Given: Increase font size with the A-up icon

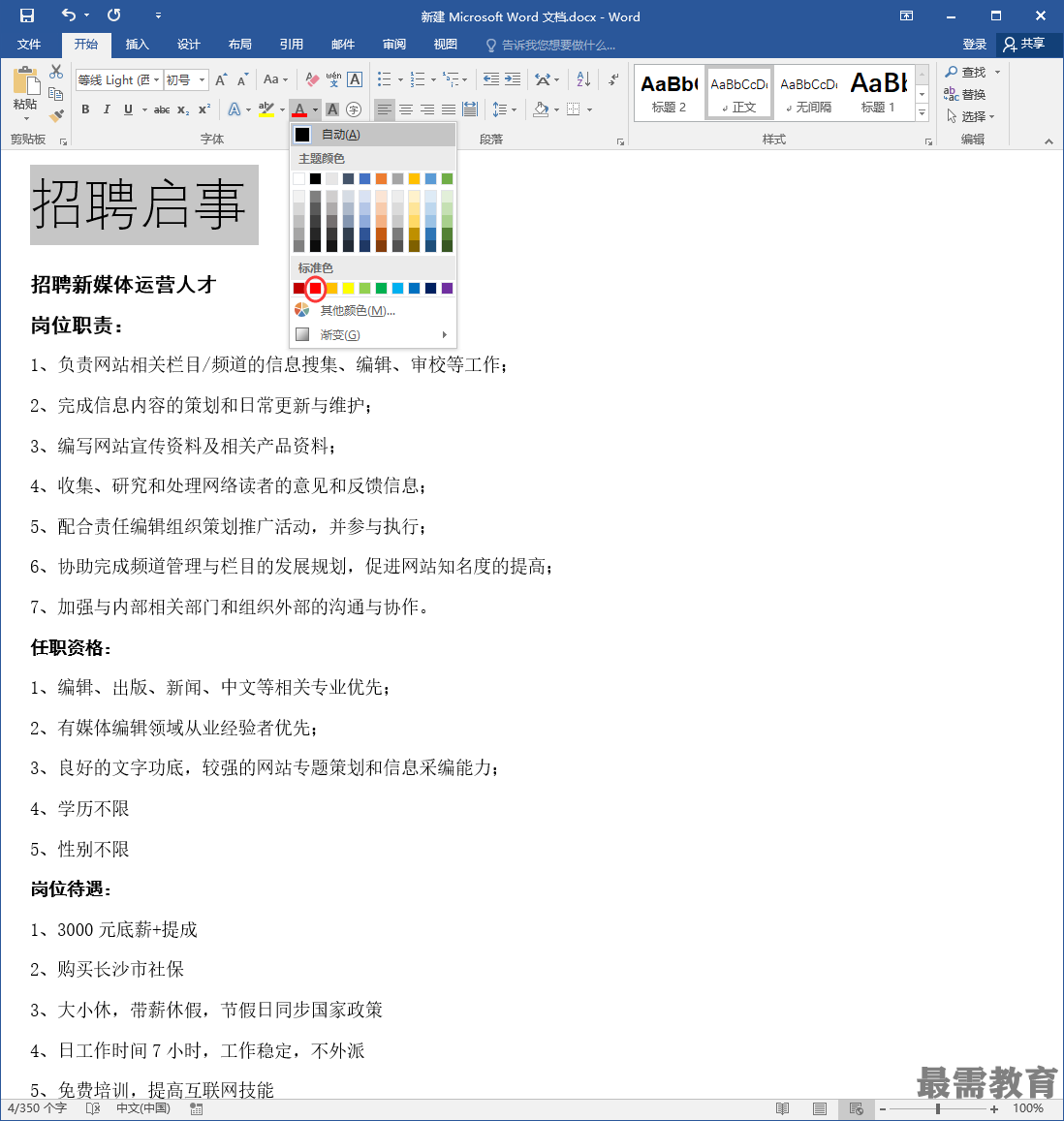Looking at the screenshot, I should pos(222,79).
